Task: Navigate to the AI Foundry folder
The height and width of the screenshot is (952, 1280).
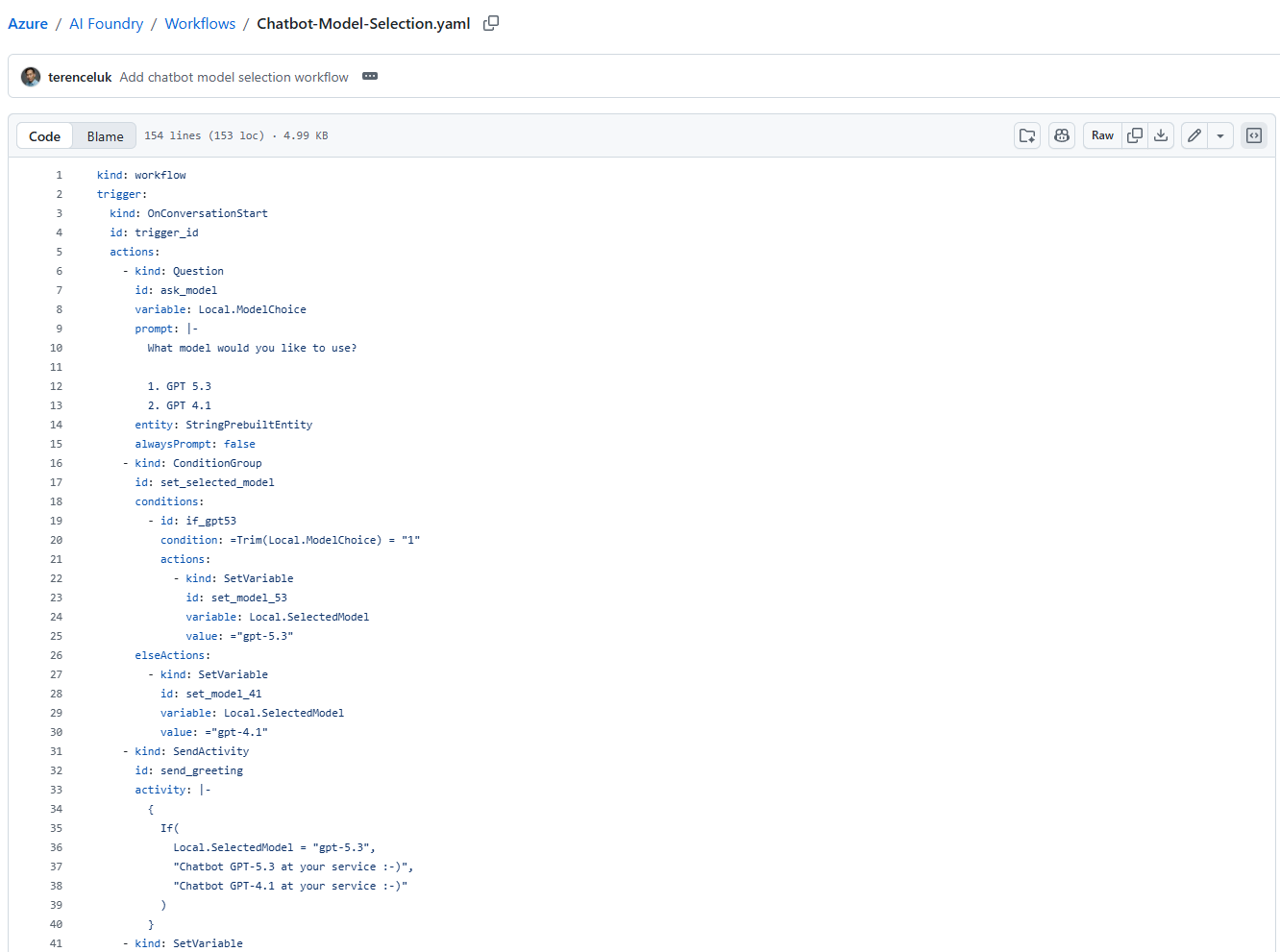Action: pos(106,23)
